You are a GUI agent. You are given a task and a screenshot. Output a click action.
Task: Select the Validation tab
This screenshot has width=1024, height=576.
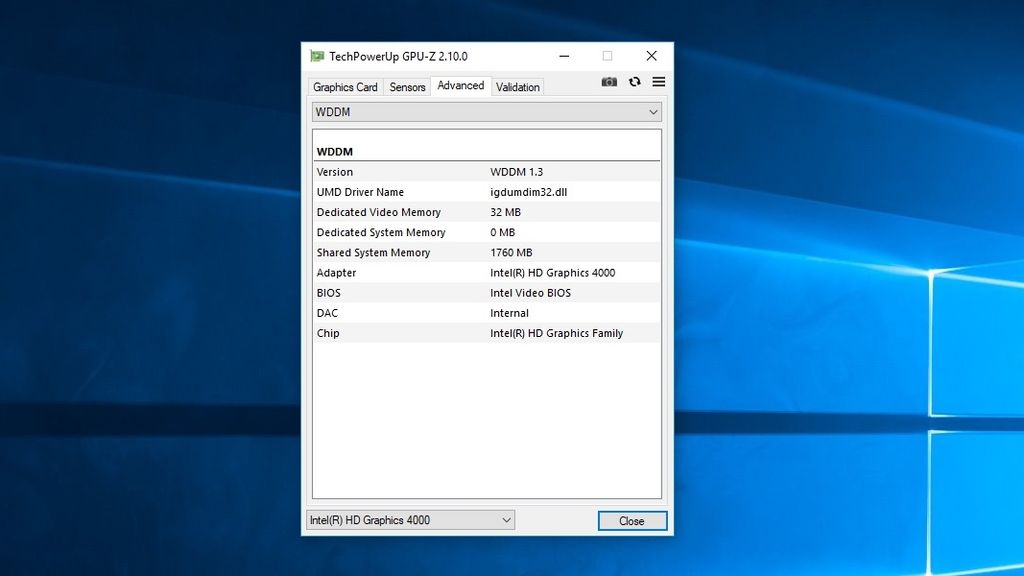click(x=517, y=87)
